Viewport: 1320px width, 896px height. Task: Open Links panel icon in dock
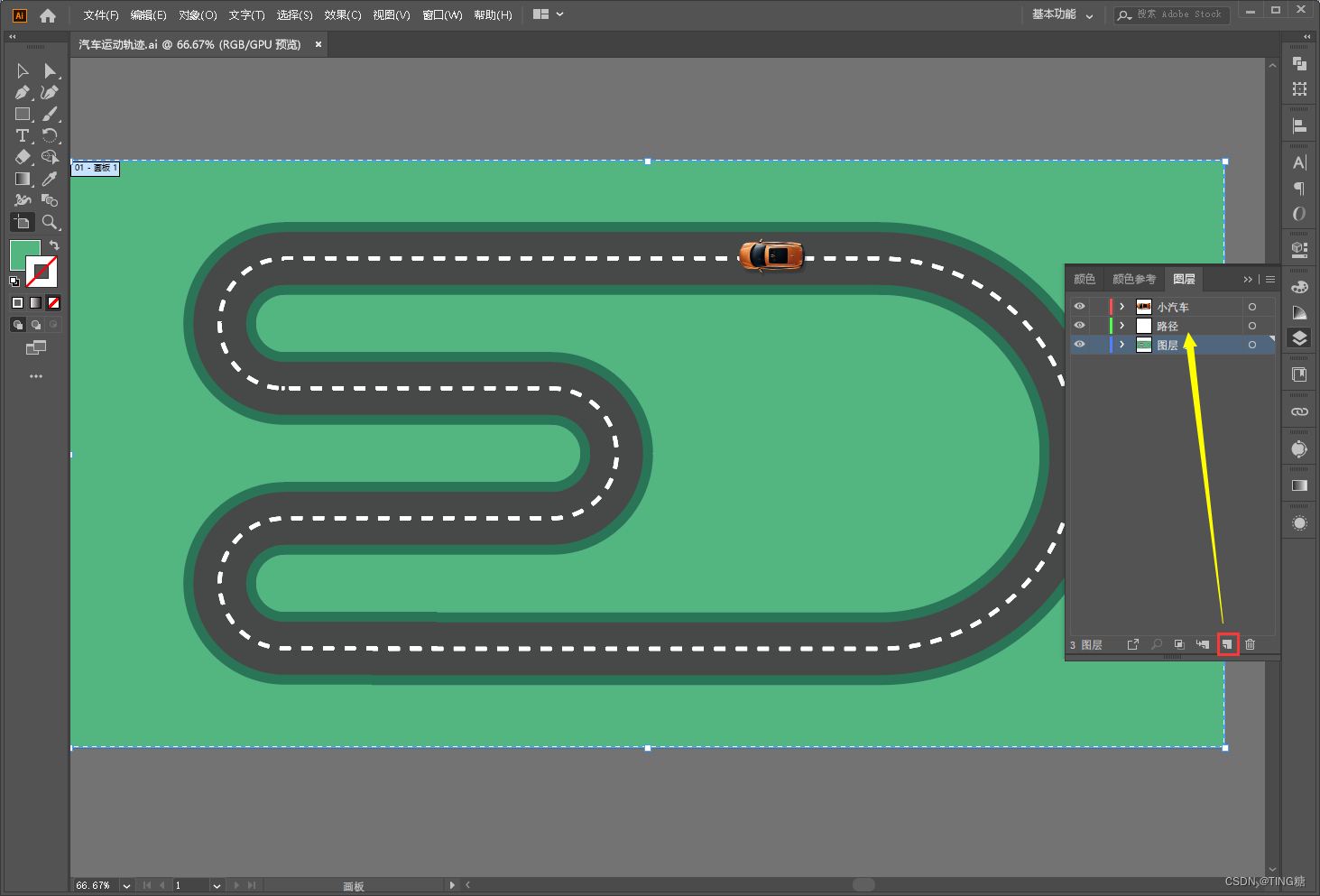[x=1299, y=411]
